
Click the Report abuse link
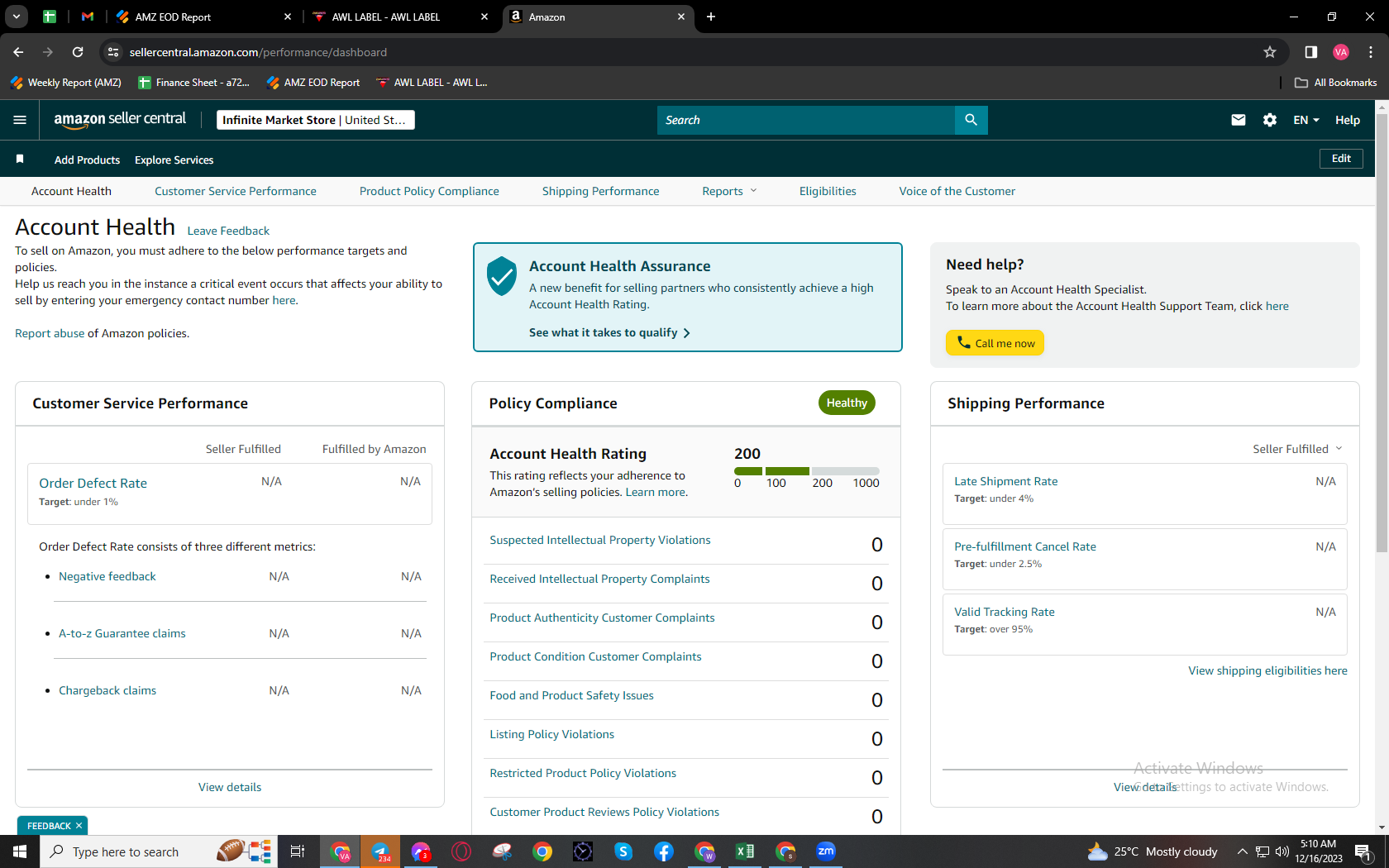point(50,333)
